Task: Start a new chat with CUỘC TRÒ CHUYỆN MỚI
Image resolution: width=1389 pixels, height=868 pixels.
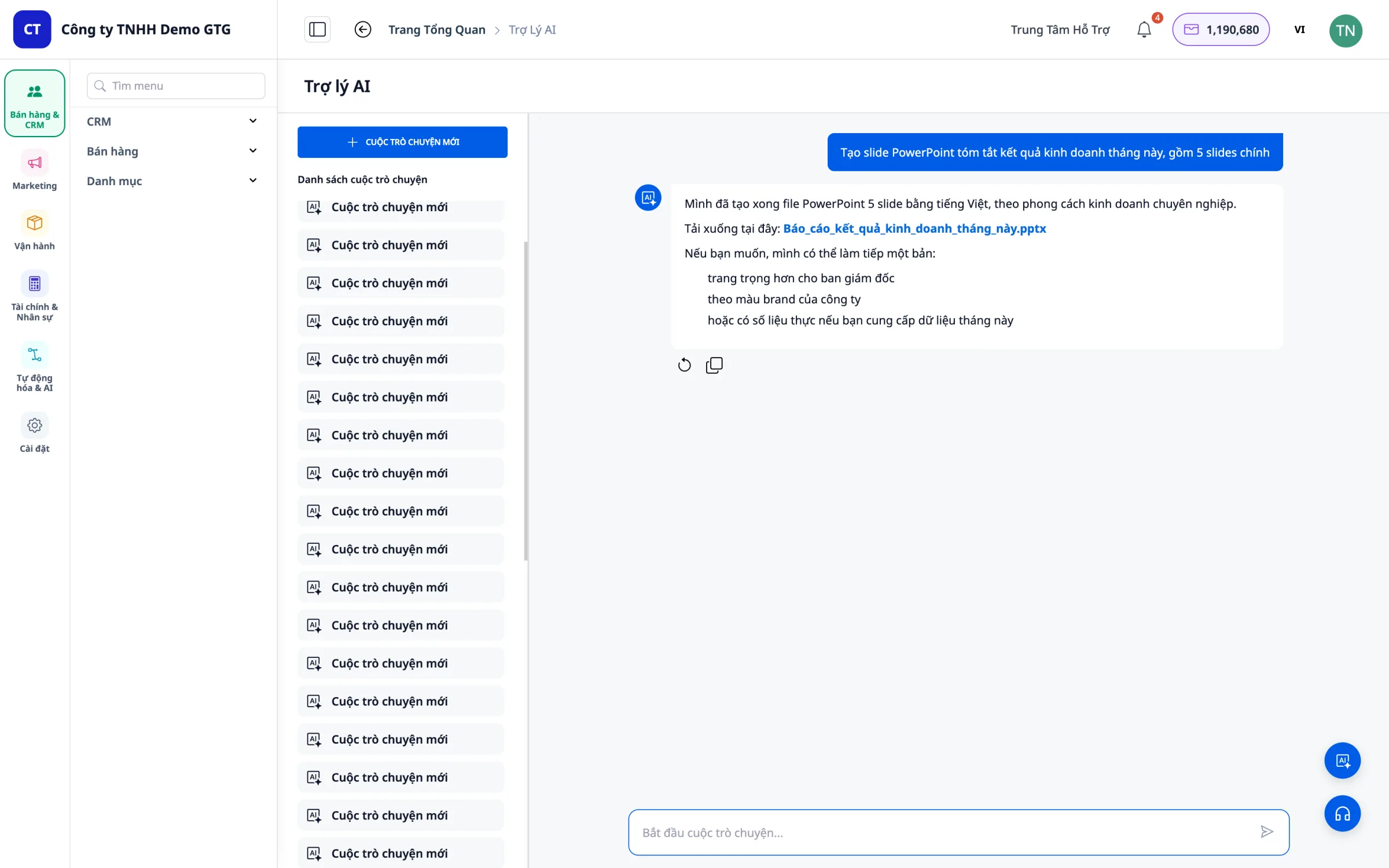Action: 402,142
